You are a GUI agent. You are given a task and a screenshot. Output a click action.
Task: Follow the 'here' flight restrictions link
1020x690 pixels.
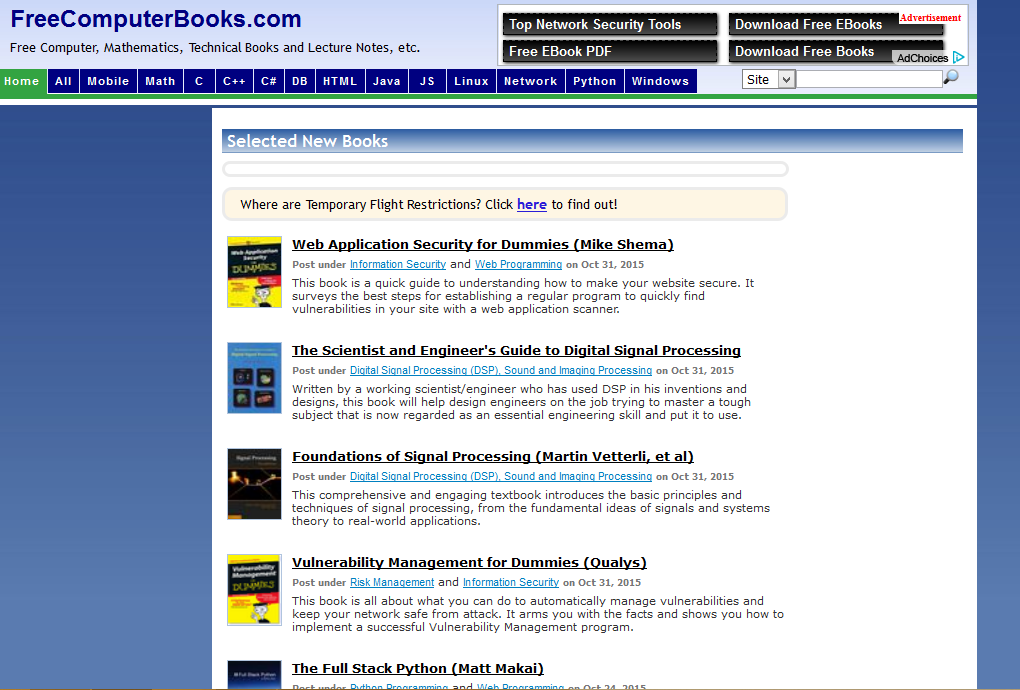click(x=531, y=204)
